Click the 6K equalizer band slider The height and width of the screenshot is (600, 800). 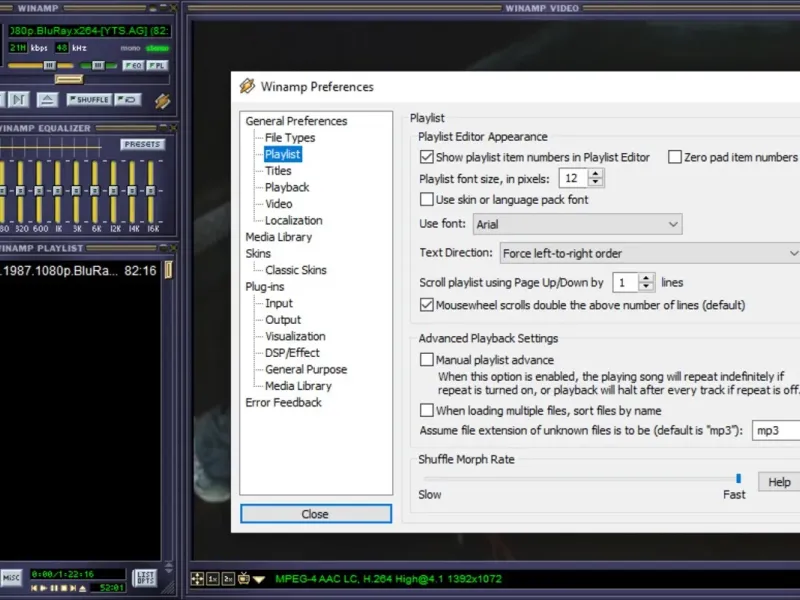point(95,191)
